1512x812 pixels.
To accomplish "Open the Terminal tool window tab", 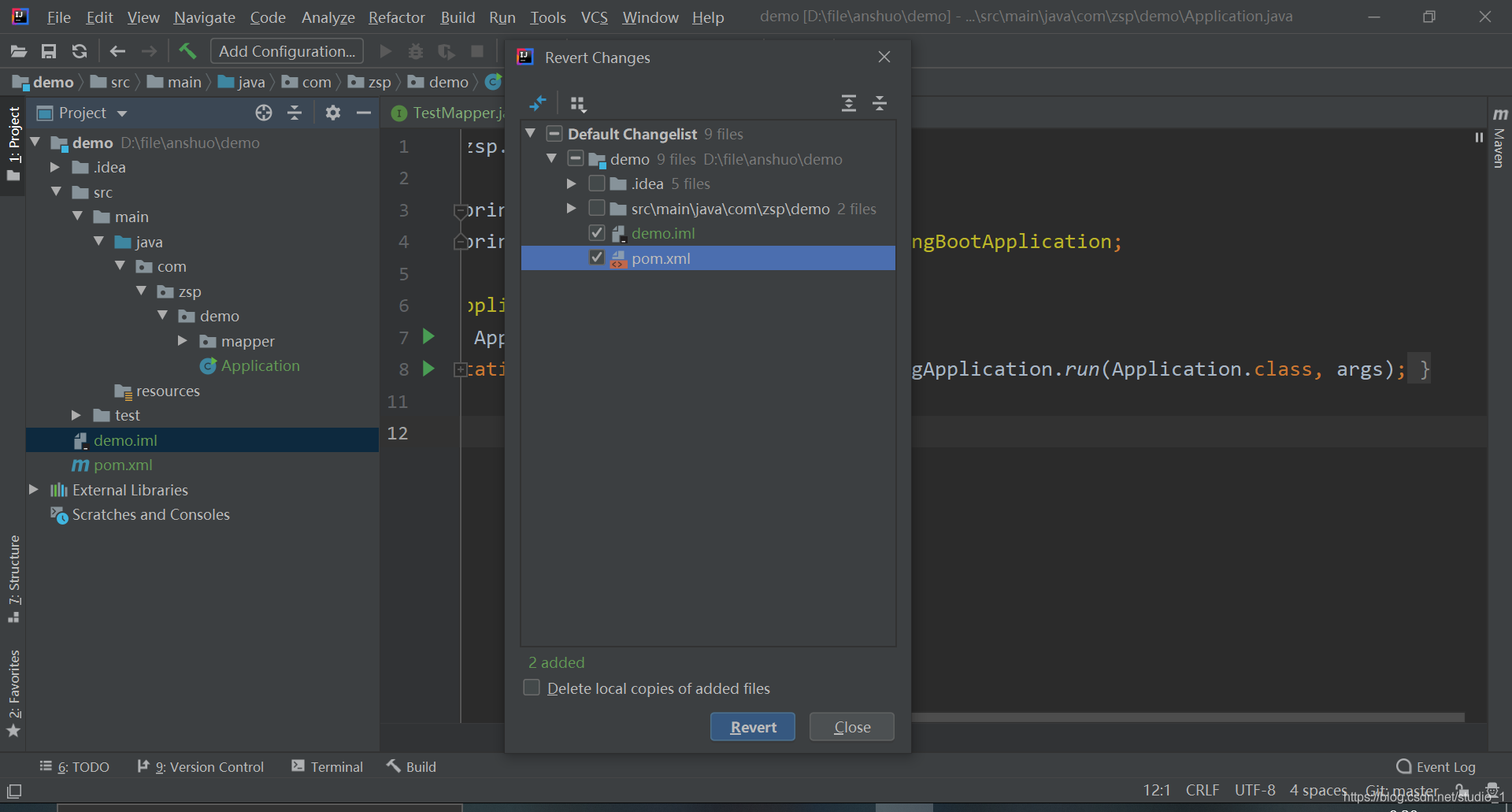I will coord(327,766).
